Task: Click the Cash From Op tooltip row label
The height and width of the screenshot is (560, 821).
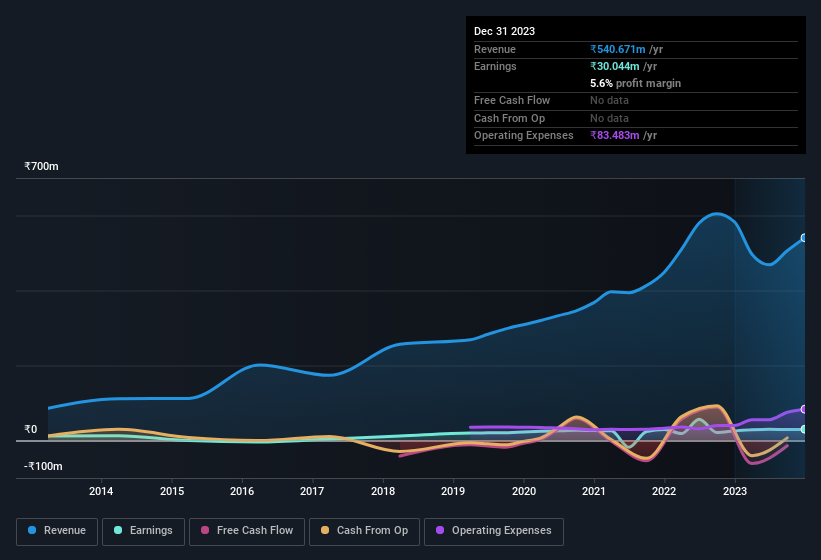Action: point(509,118)
